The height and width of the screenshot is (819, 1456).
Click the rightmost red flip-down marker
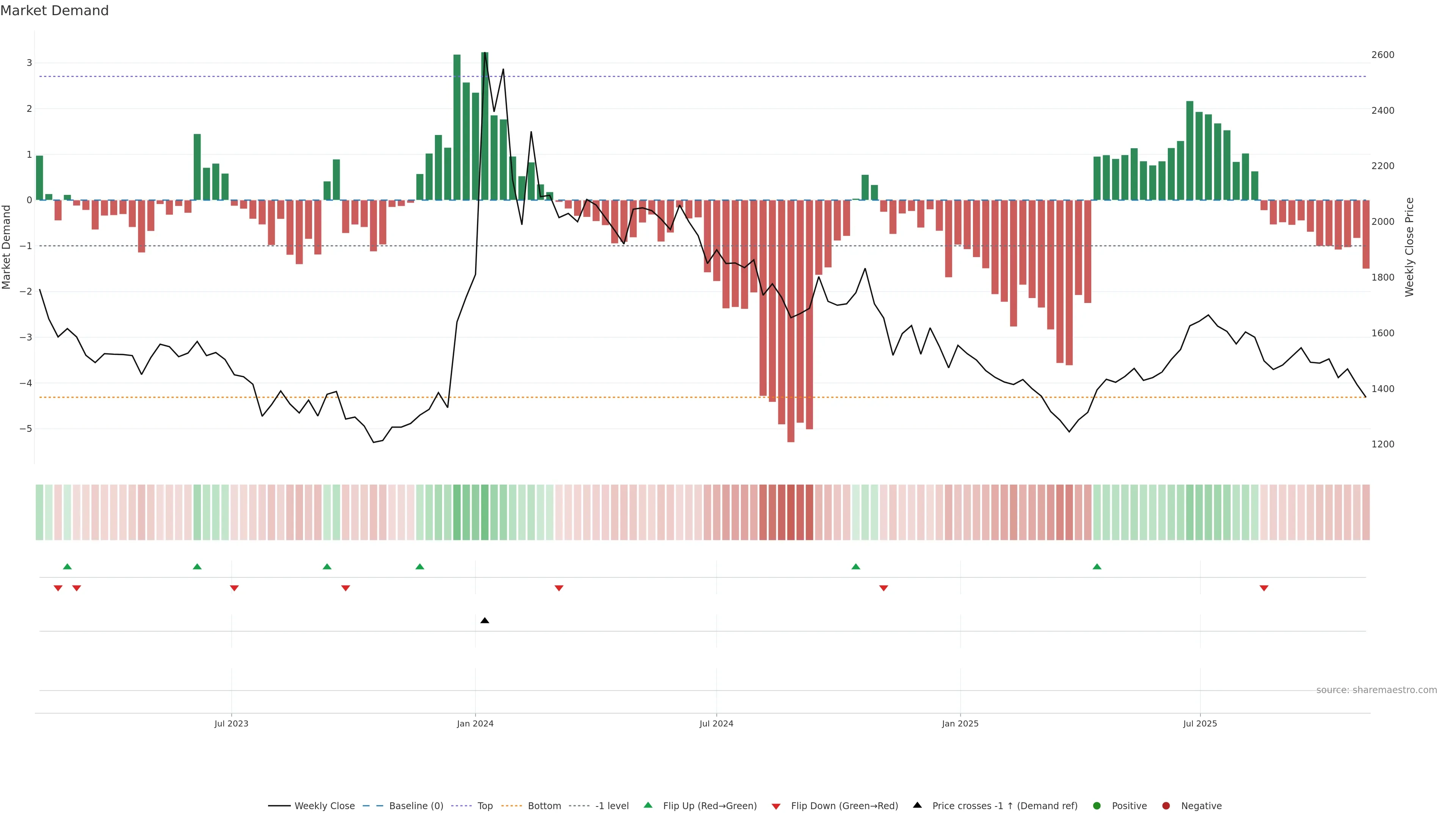point(1264,588)
